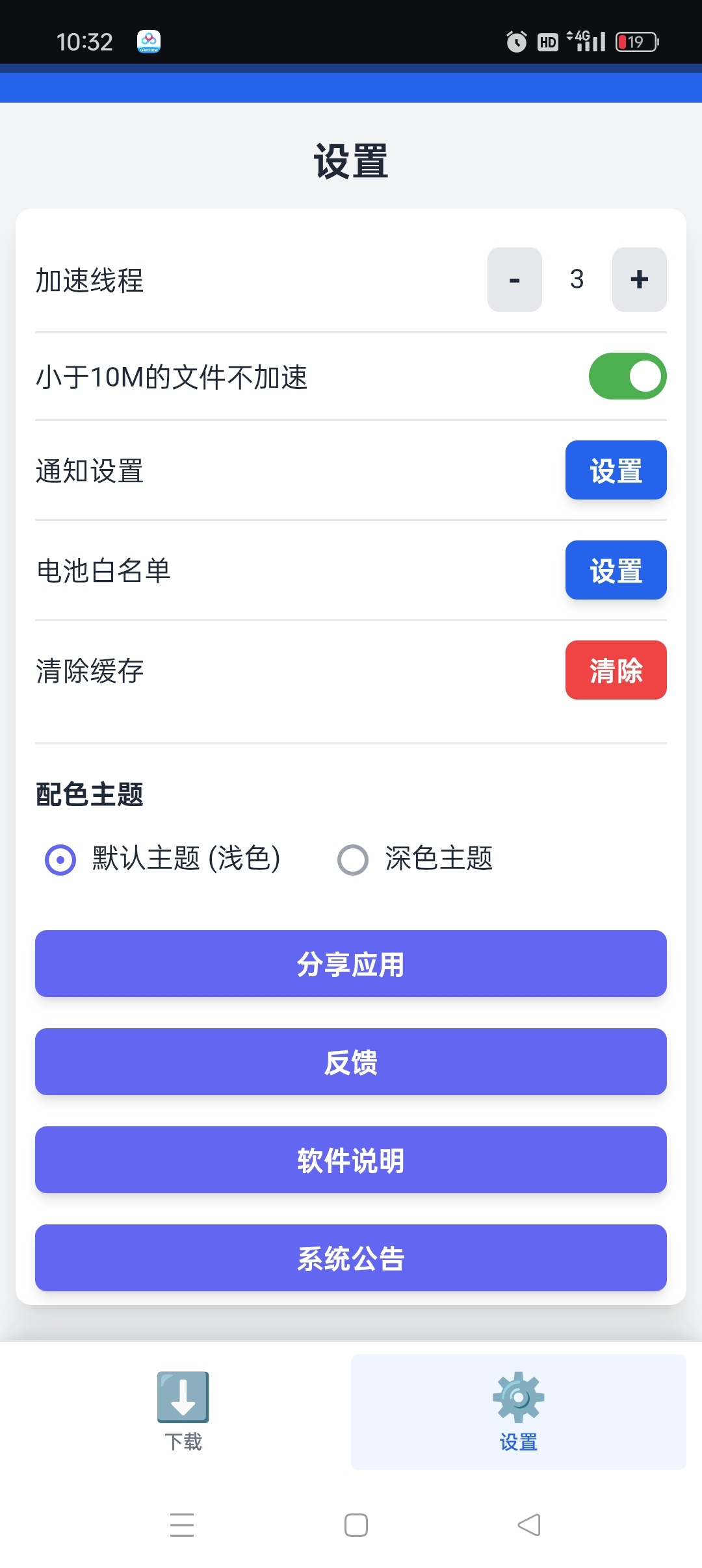Tap the GenFlow notification icon
Image resolution: width=702 pixels, height=1568 pixels.
tap(149, 42)
